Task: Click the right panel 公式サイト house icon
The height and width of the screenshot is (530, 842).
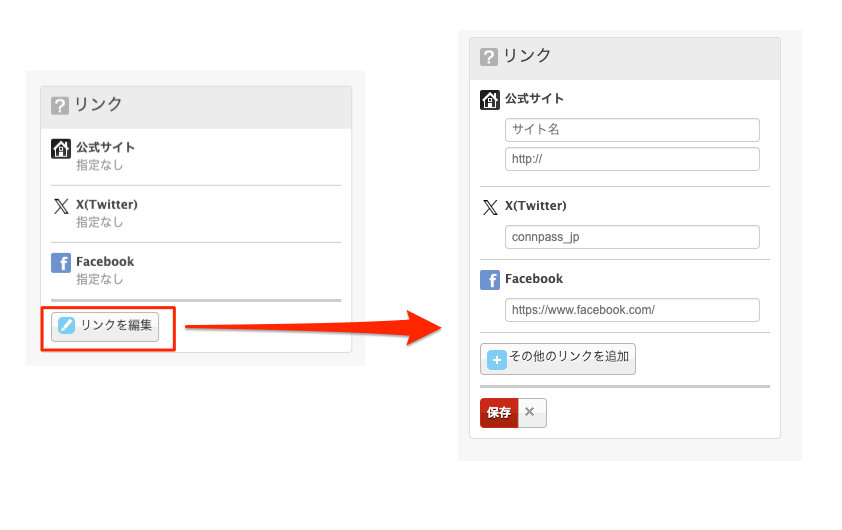Action: pos(490,100)
